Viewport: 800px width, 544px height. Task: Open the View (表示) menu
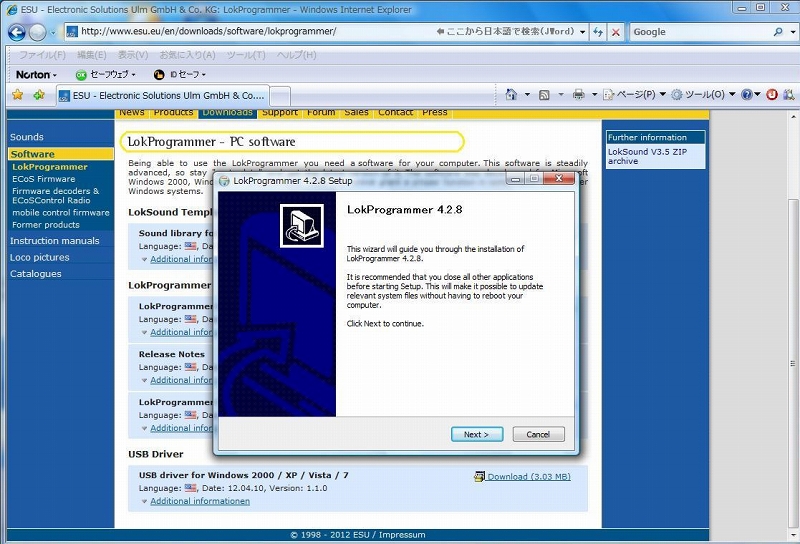(133, 55)
